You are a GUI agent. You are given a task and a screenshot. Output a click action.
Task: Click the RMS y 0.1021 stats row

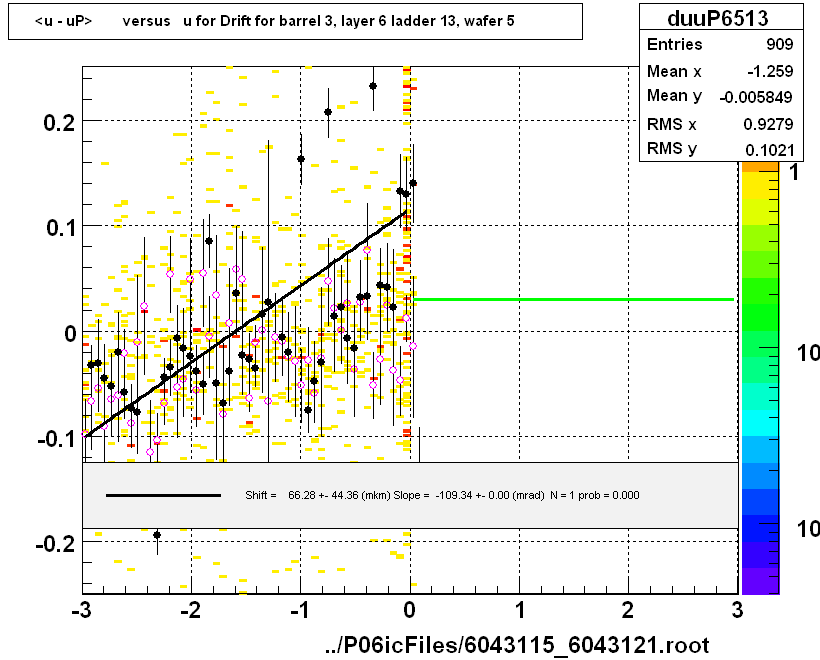(720, 150)
